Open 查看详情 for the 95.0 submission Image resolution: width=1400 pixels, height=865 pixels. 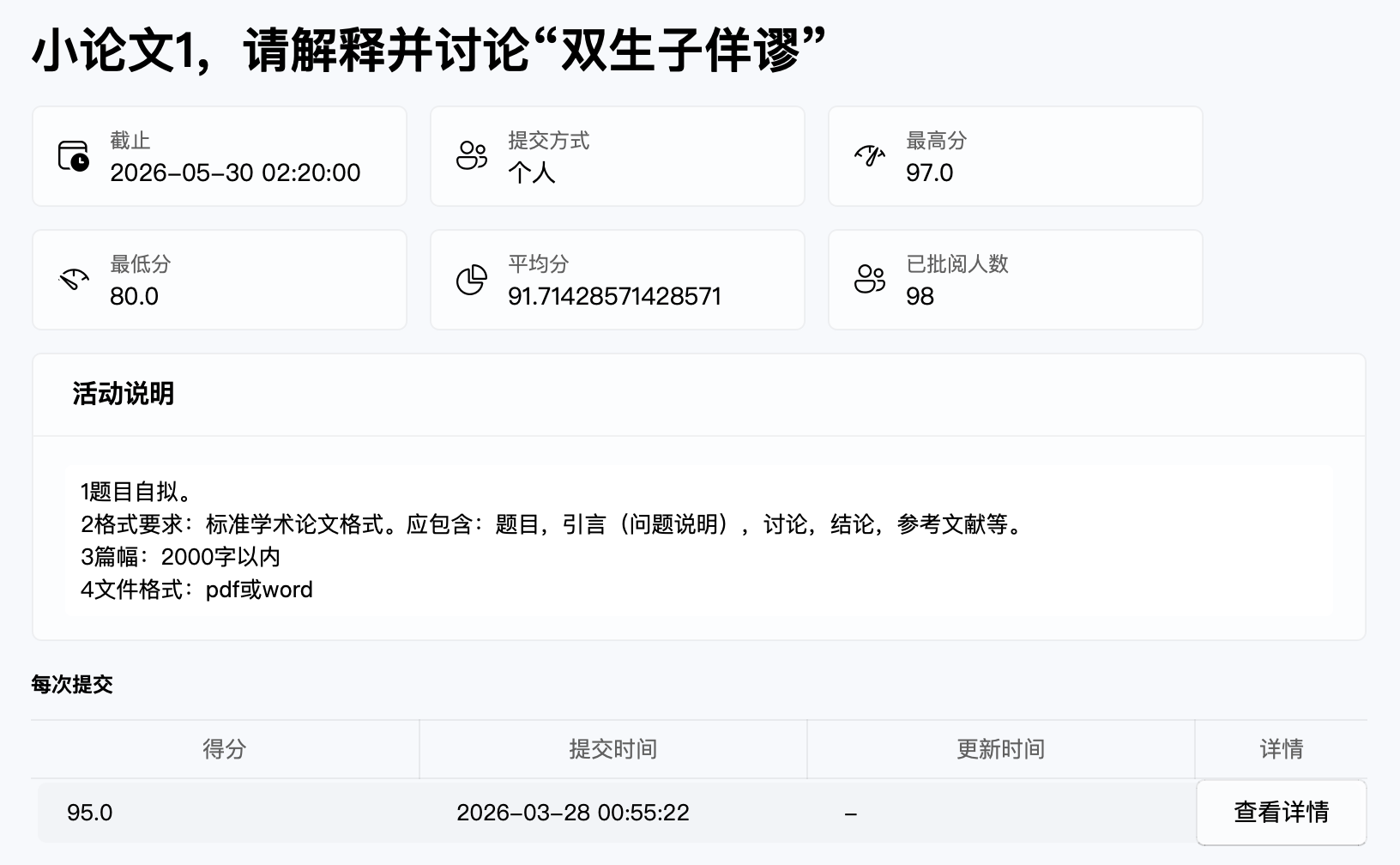pos(1282,812)
